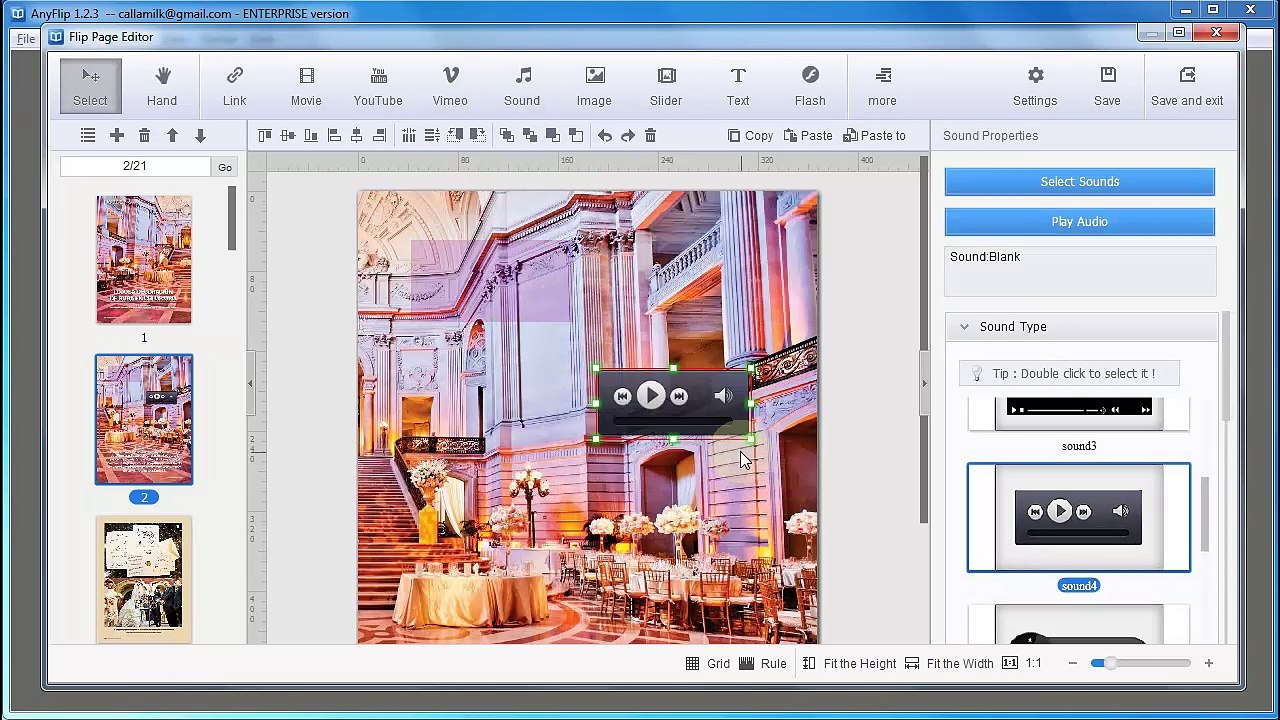Fit the page to the Height
Image resolution: width=1280 pixels, height=720 pixels.
click(849, 663)
